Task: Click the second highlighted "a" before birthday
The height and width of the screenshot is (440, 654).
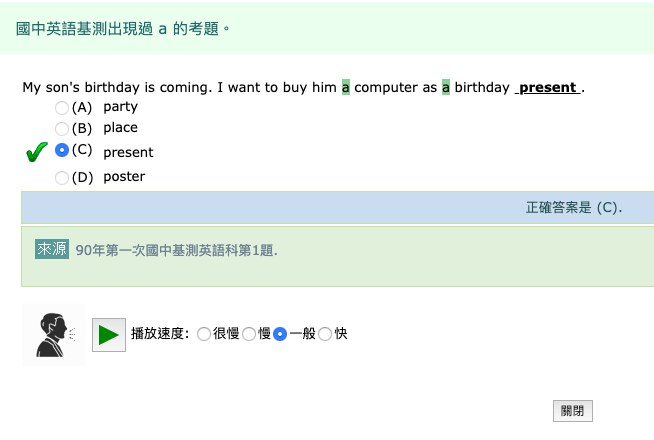Action: 446,87
